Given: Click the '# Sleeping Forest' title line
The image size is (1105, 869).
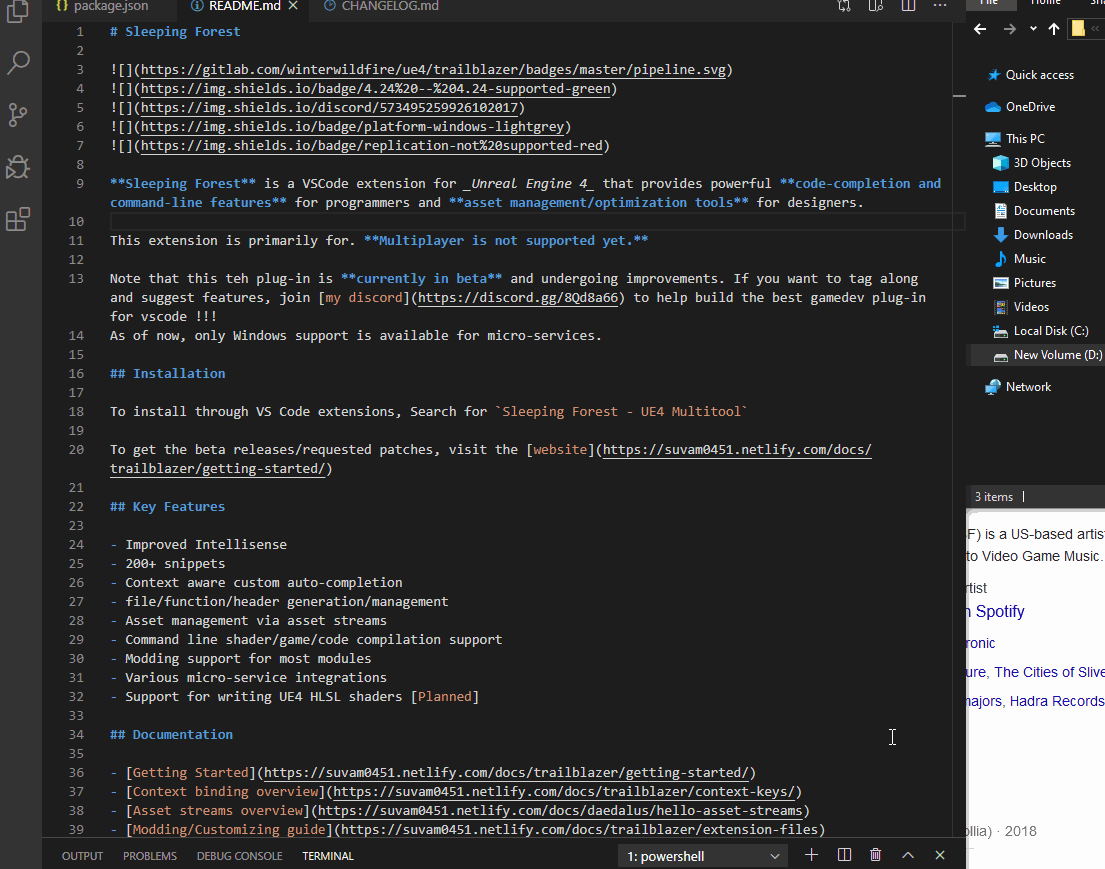Looking at the screenshot, I should point(175,32).
